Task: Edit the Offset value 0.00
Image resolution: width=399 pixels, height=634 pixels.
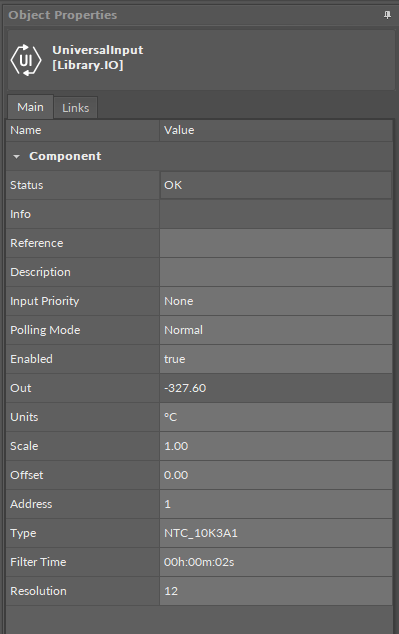Action: click(x=276, y=475)
